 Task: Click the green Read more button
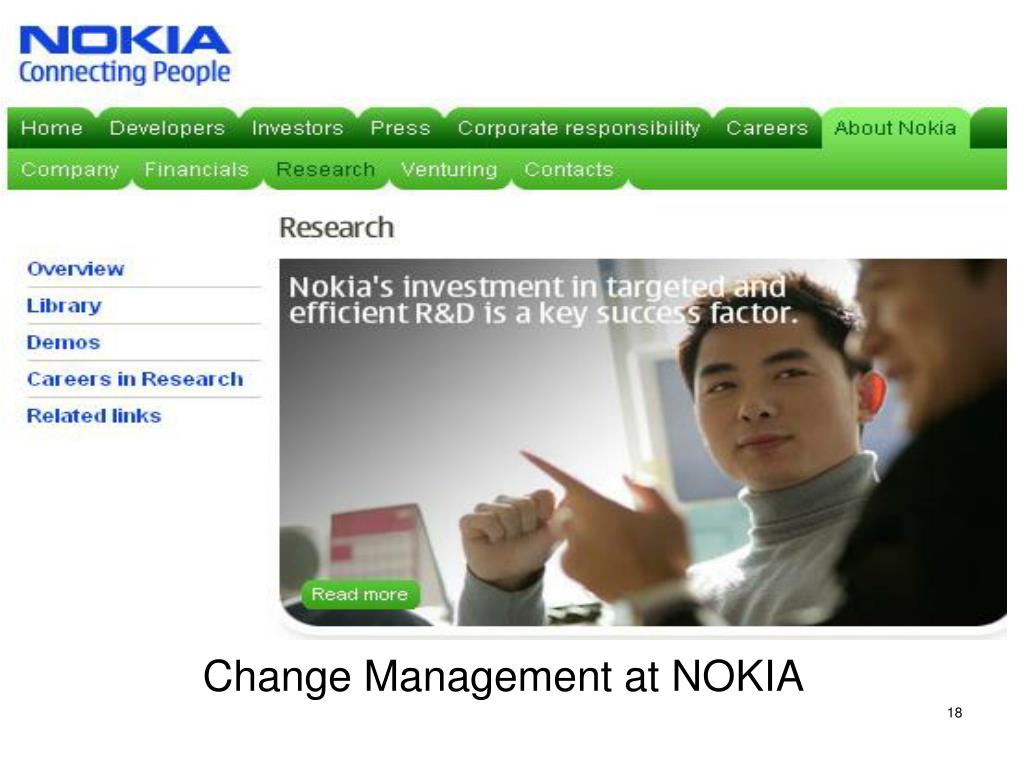click(360, 594)
